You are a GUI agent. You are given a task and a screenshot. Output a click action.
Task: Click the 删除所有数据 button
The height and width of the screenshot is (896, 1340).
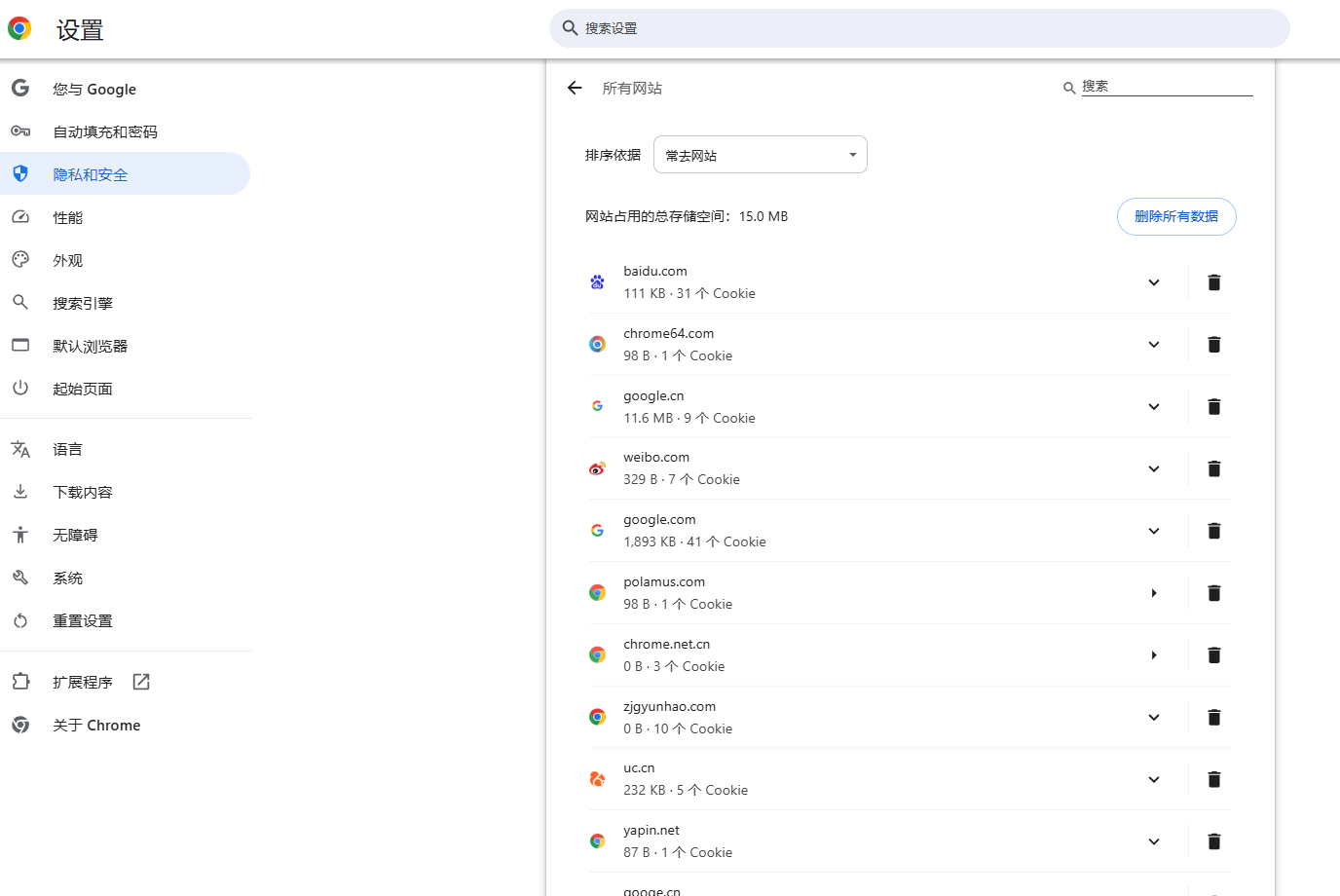(x=1175, y=216)
